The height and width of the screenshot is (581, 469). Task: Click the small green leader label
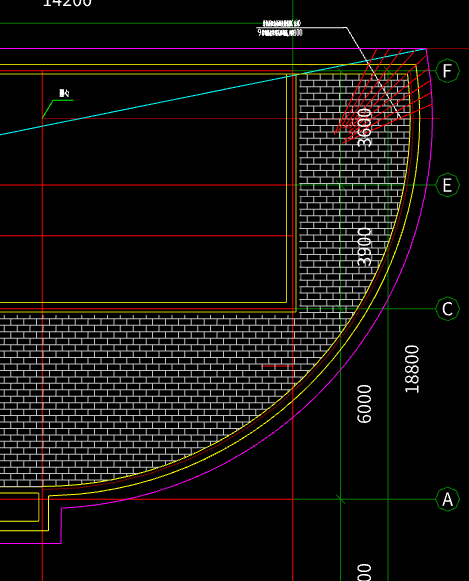(x=64, y=93)
